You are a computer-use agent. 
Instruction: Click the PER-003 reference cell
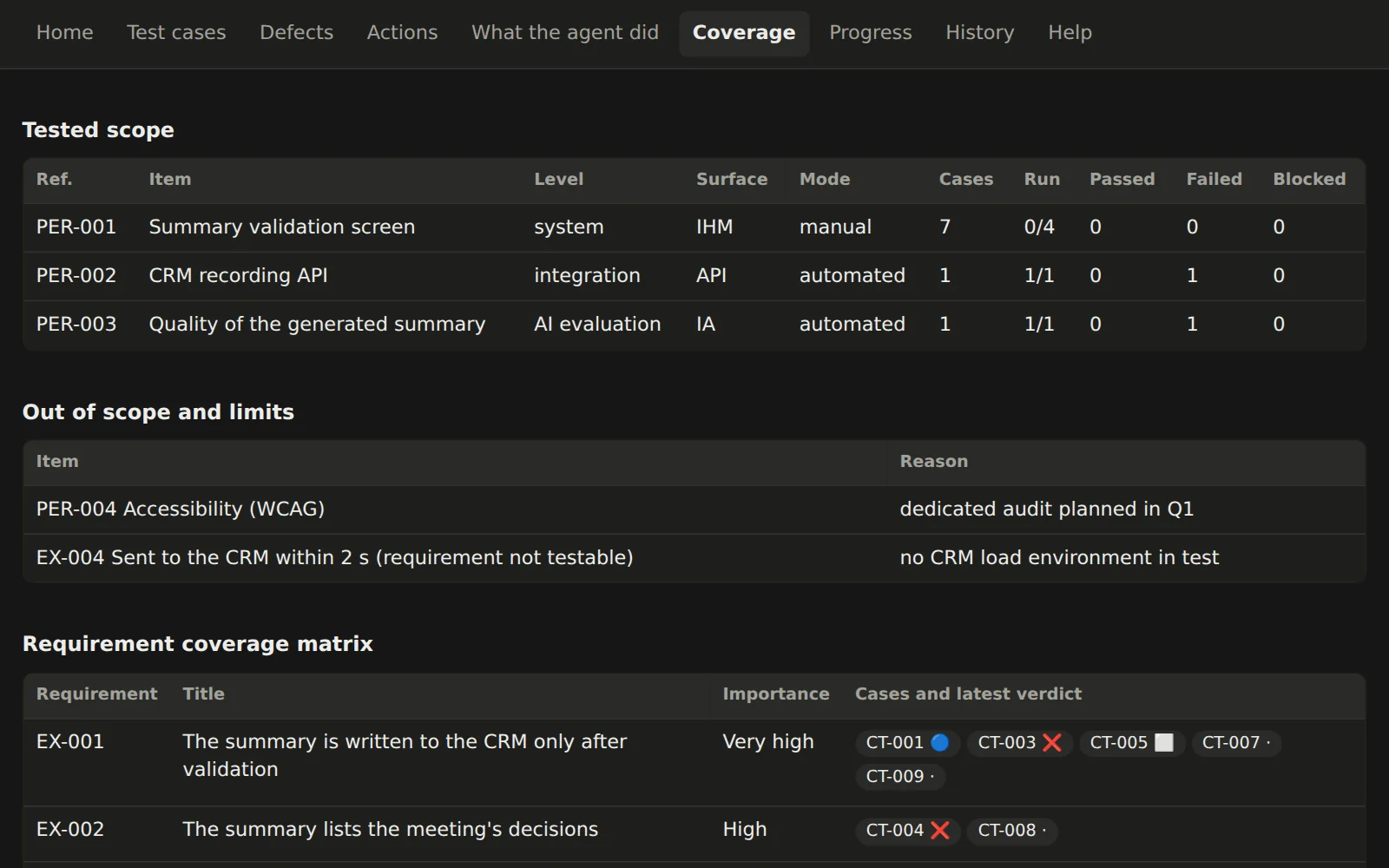(x=76, y=325)
